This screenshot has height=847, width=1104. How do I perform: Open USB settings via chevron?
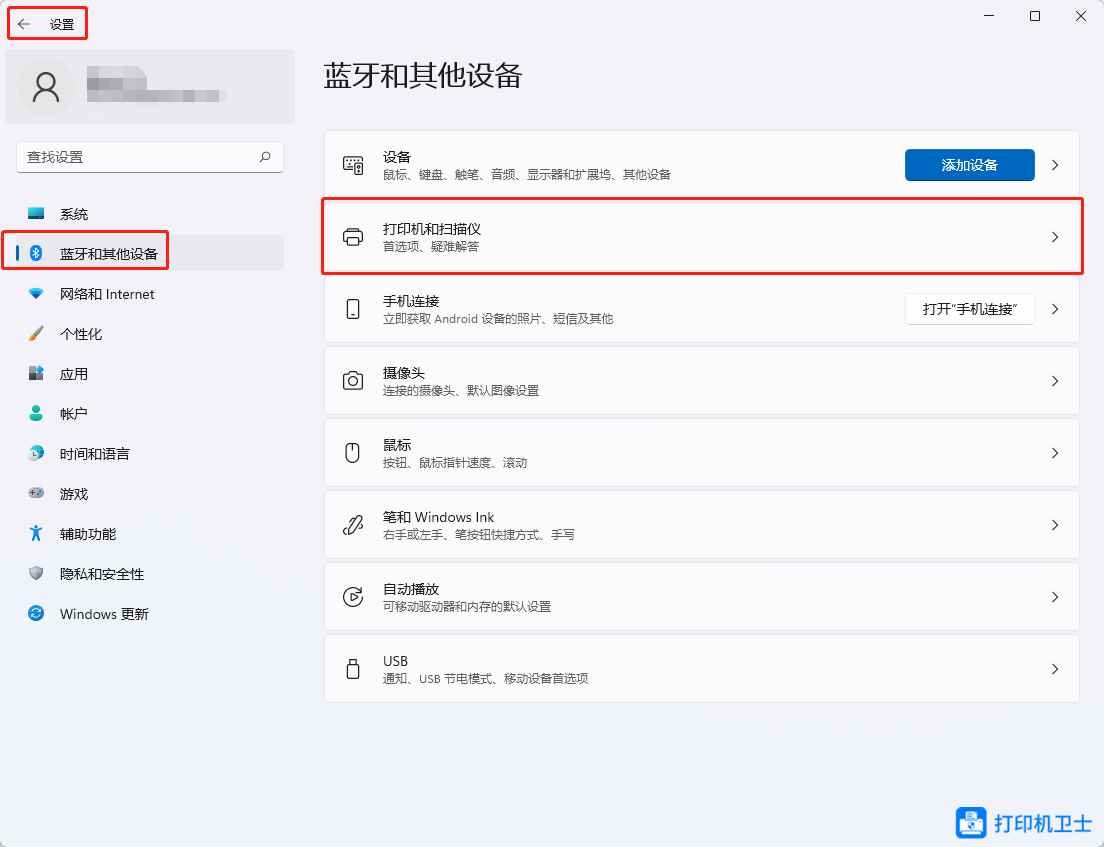point(1055,668)
